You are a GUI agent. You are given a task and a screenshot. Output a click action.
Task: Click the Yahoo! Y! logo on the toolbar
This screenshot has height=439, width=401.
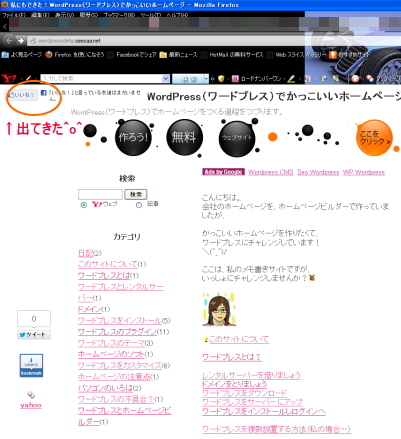pos(8,78)
